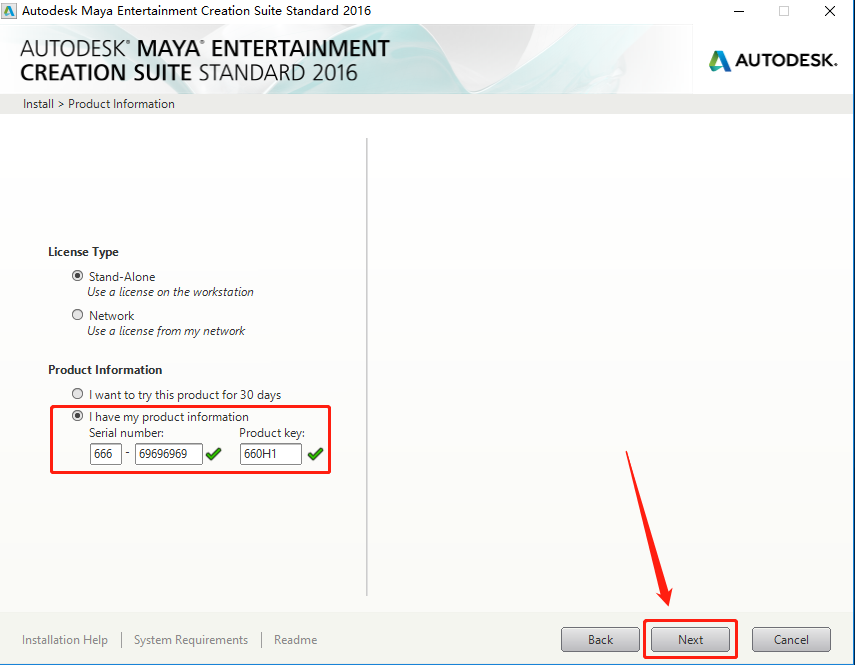Click the Back button
The width and height of the screenshot is (855, 665).
point(600,639)
